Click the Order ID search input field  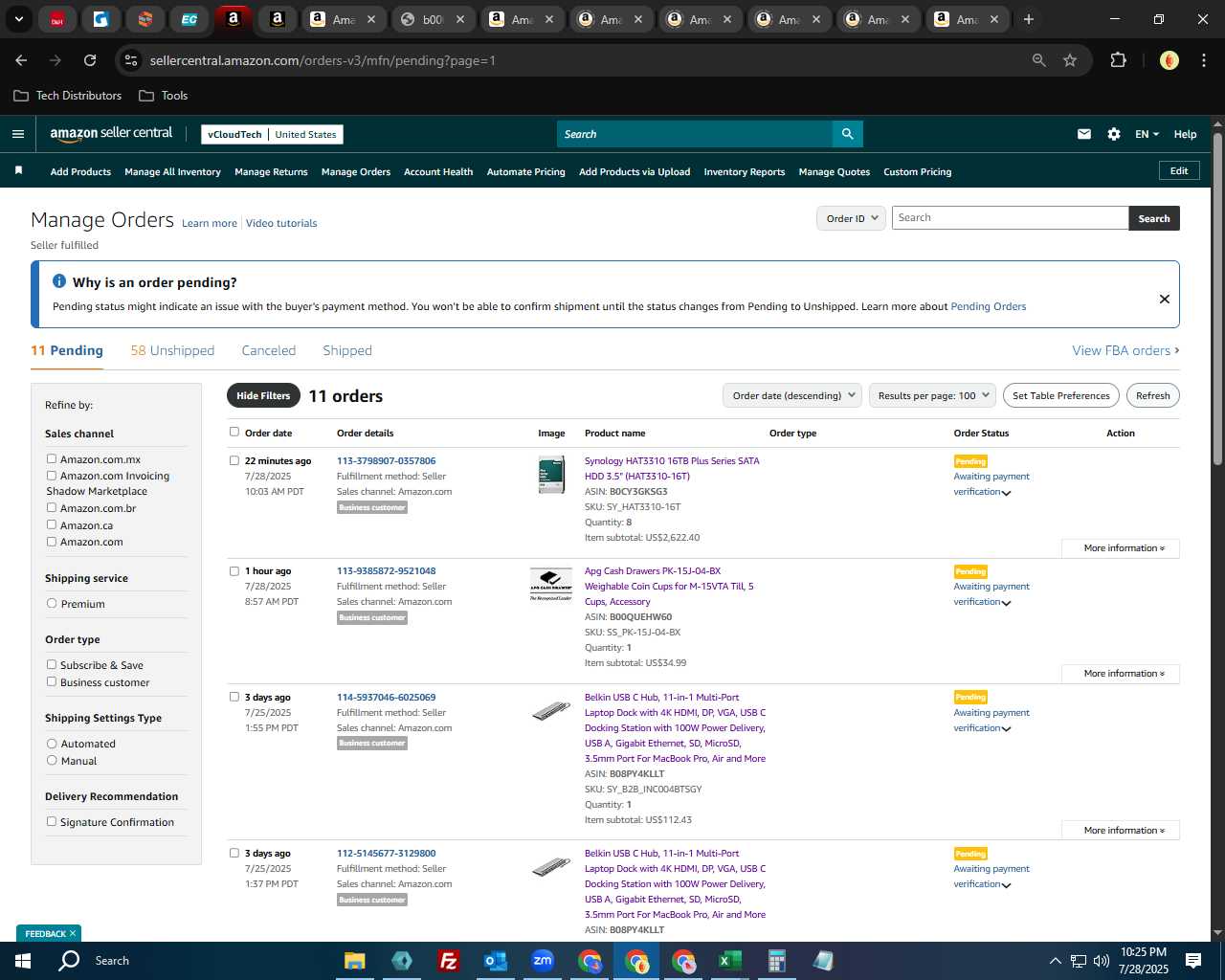(1010, 218)
